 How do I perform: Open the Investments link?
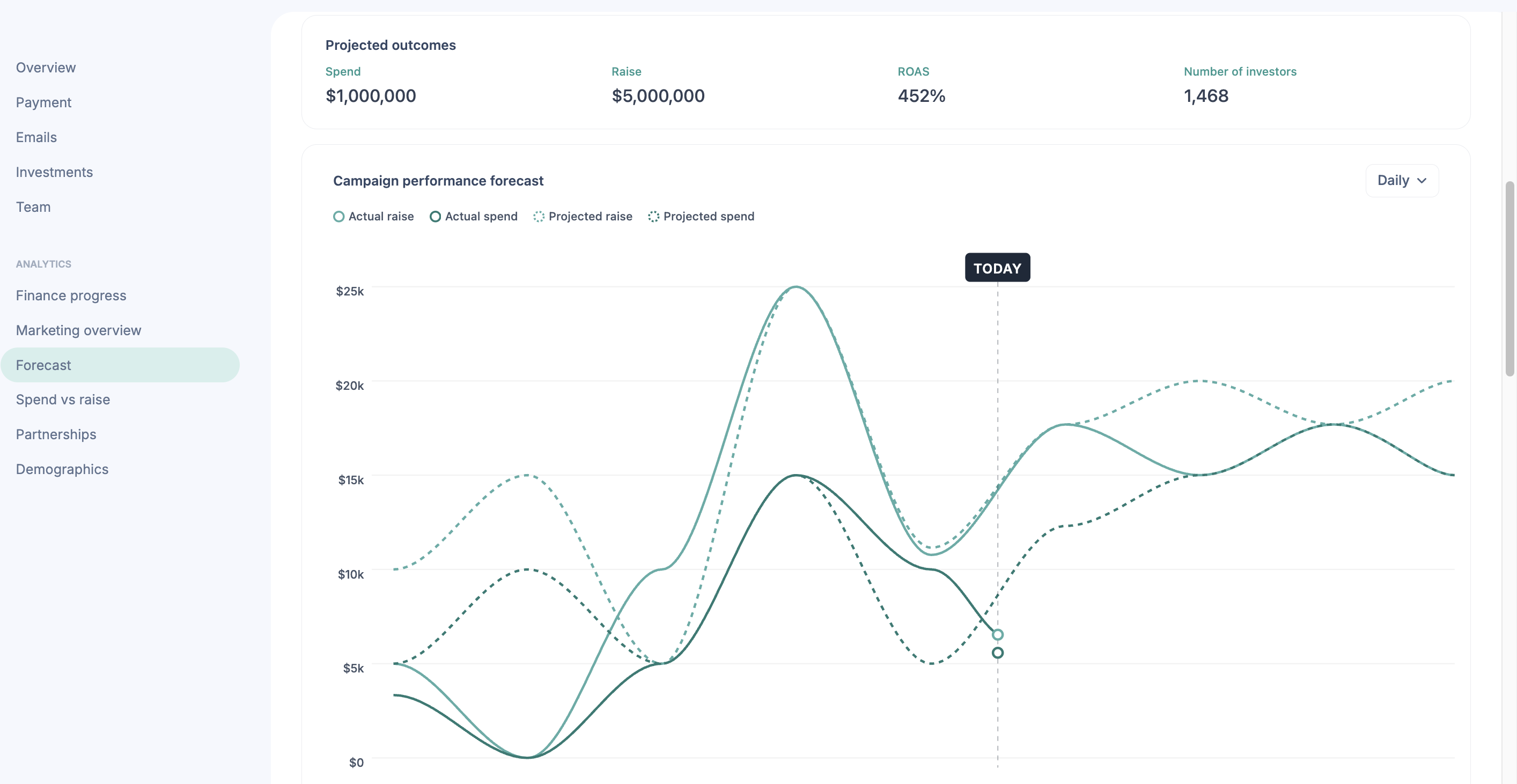(54, 172)
